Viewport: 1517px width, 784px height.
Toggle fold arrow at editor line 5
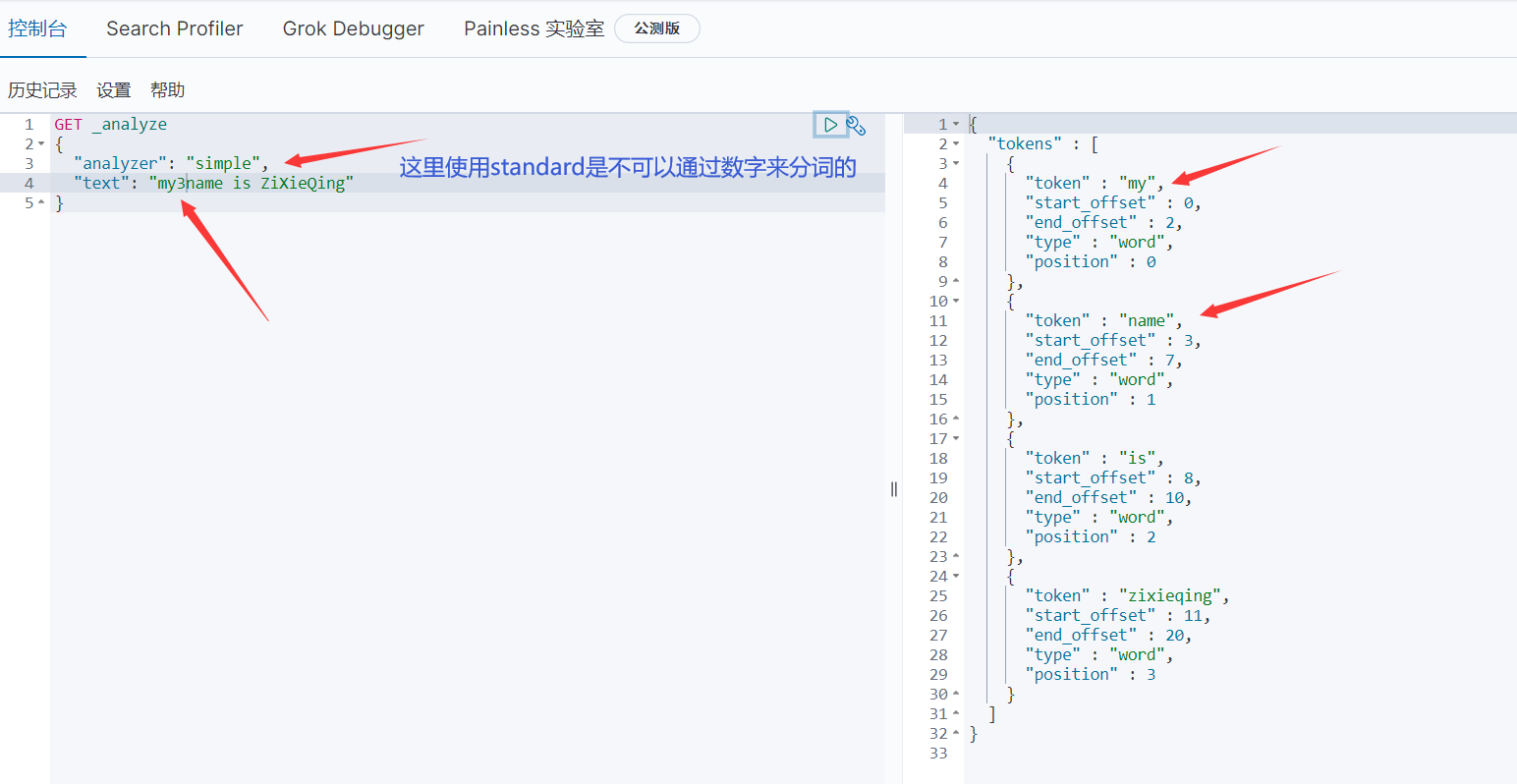[41, 202]
